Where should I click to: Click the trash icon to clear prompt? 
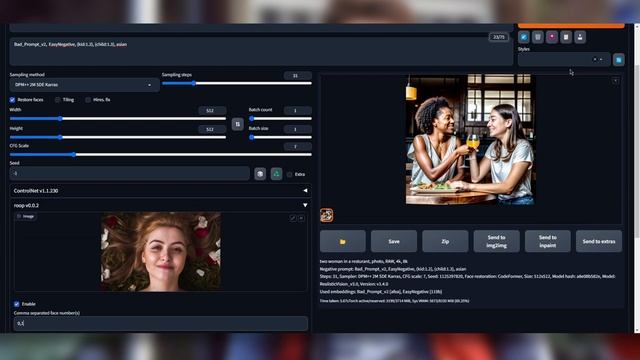(538, 37)
